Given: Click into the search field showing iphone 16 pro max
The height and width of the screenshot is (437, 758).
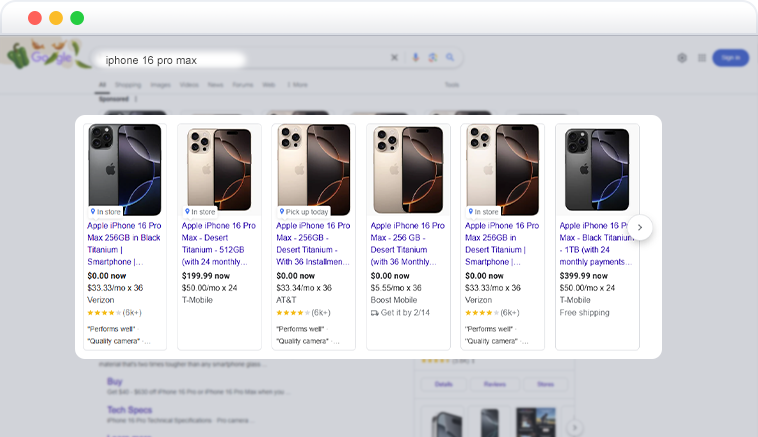Looking at the screenshot, I should click(242, 60).
